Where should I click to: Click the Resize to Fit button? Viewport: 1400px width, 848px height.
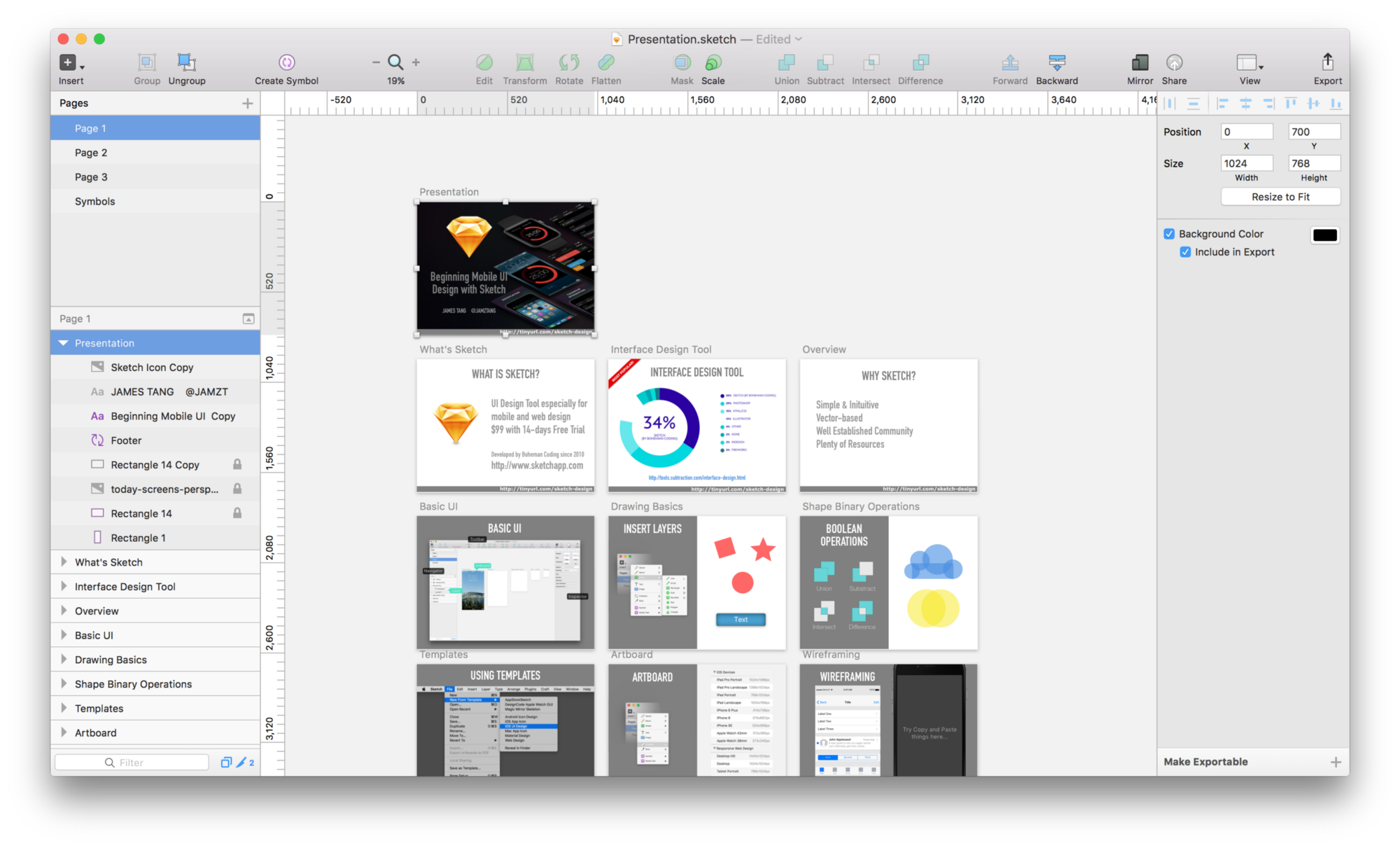point(1280,196)
